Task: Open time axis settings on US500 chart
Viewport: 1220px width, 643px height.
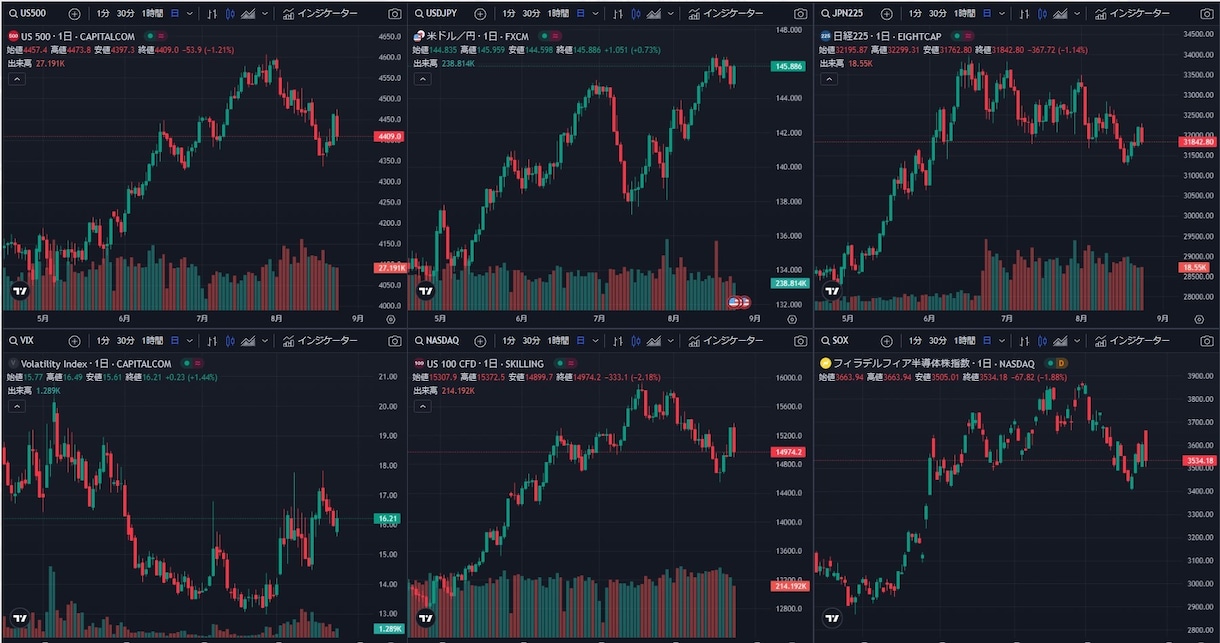Action: tap(390, 319)
